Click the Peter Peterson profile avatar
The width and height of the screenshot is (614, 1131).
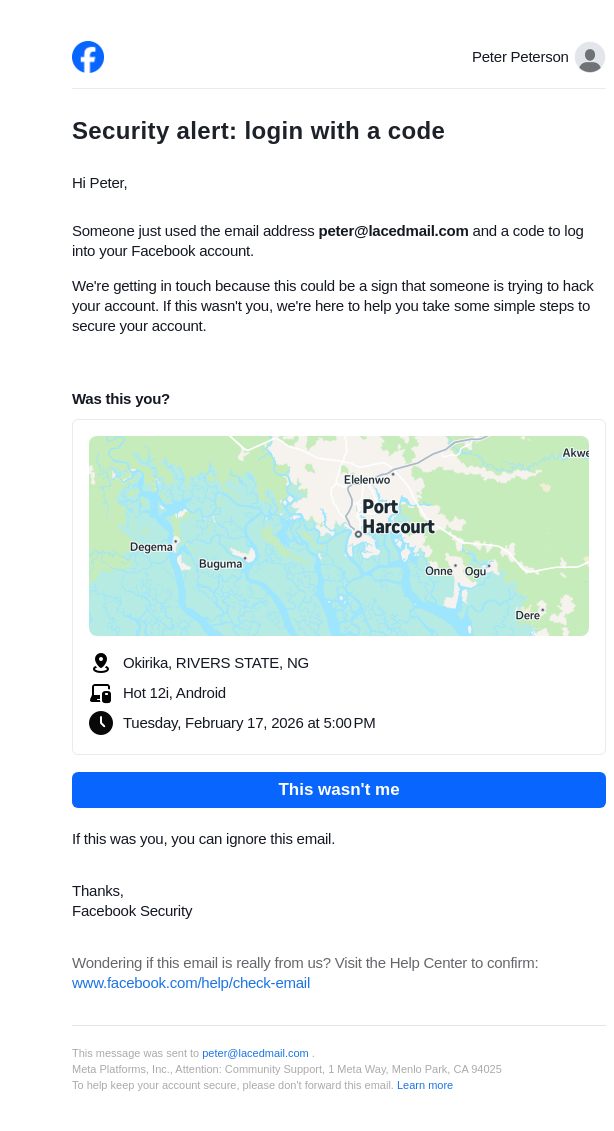(x=590, y=57)
